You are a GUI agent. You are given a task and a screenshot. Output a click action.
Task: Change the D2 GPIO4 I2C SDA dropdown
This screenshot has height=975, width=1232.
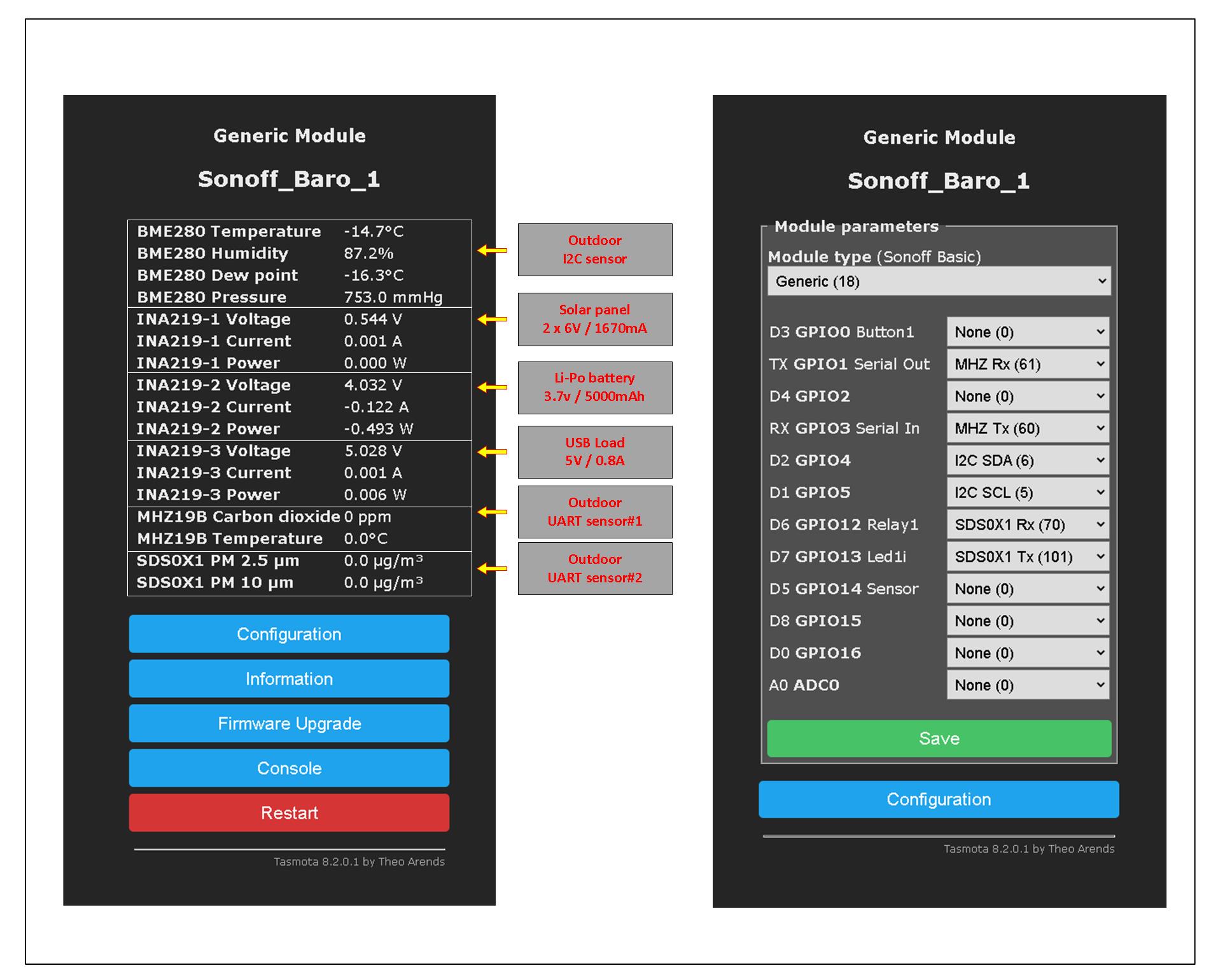click(x=1027, y=460)
